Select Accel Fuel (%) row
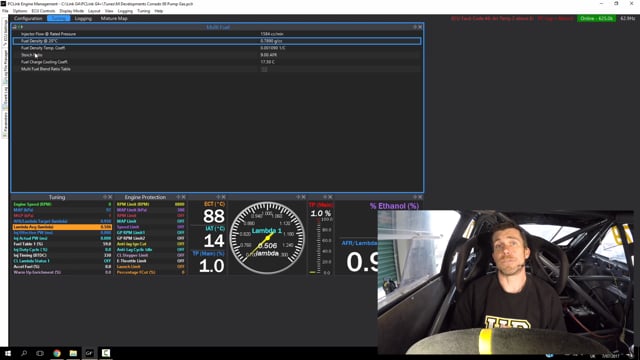 point(62,267)
